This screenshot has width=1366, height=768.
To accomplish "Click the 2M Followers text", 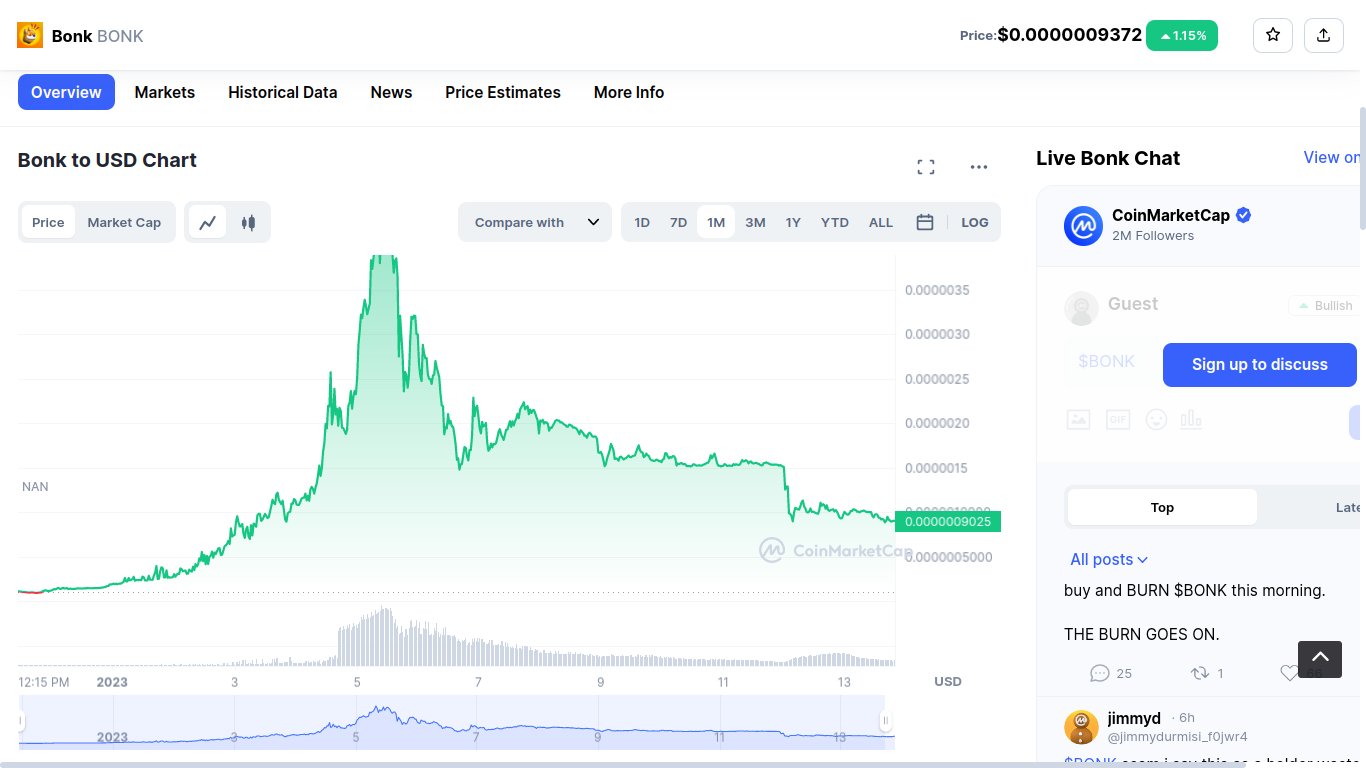I will point(1153,236).
